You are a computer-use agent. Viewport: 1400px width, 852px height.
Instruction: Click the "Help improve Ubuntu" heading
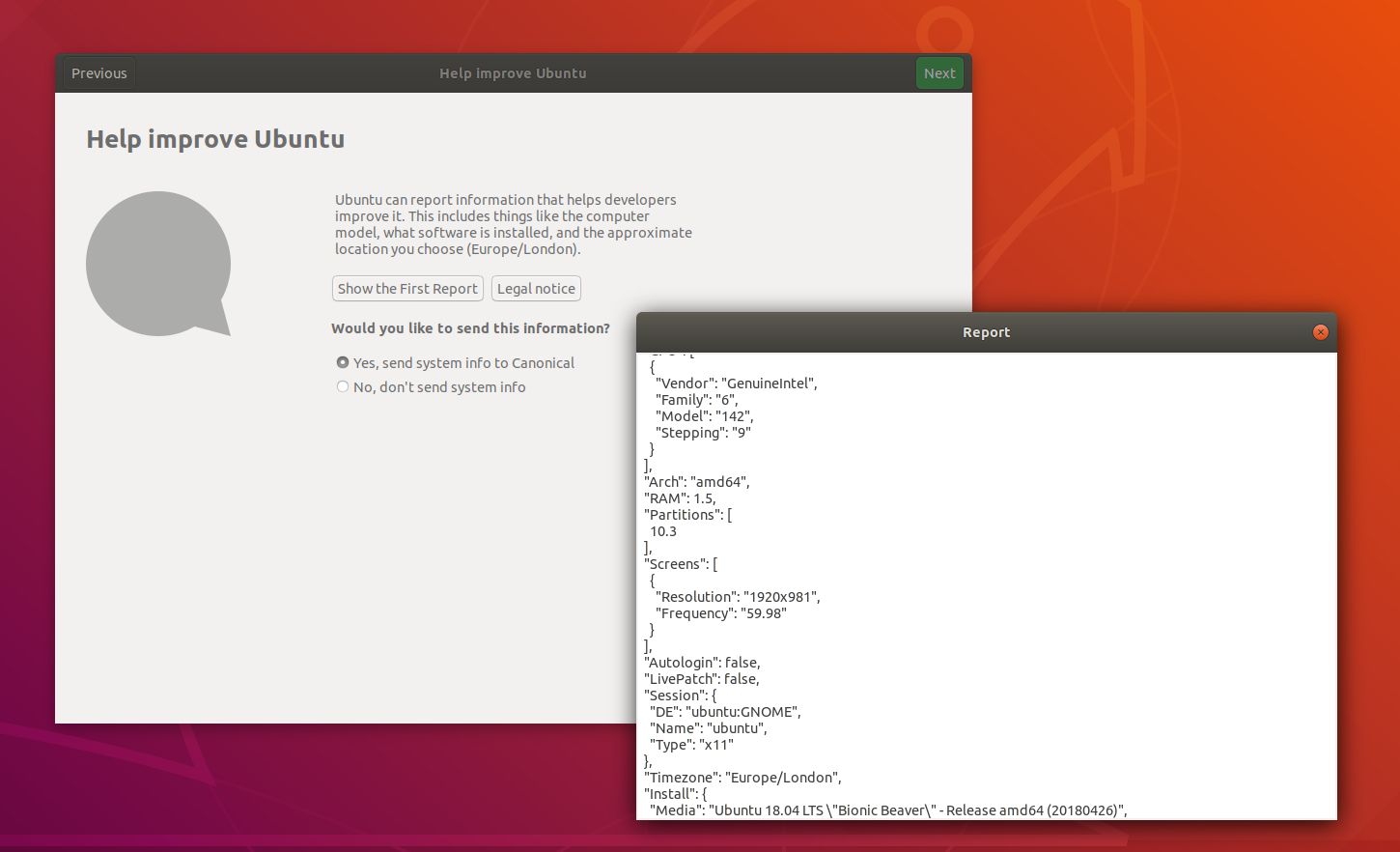pos(214,139)
